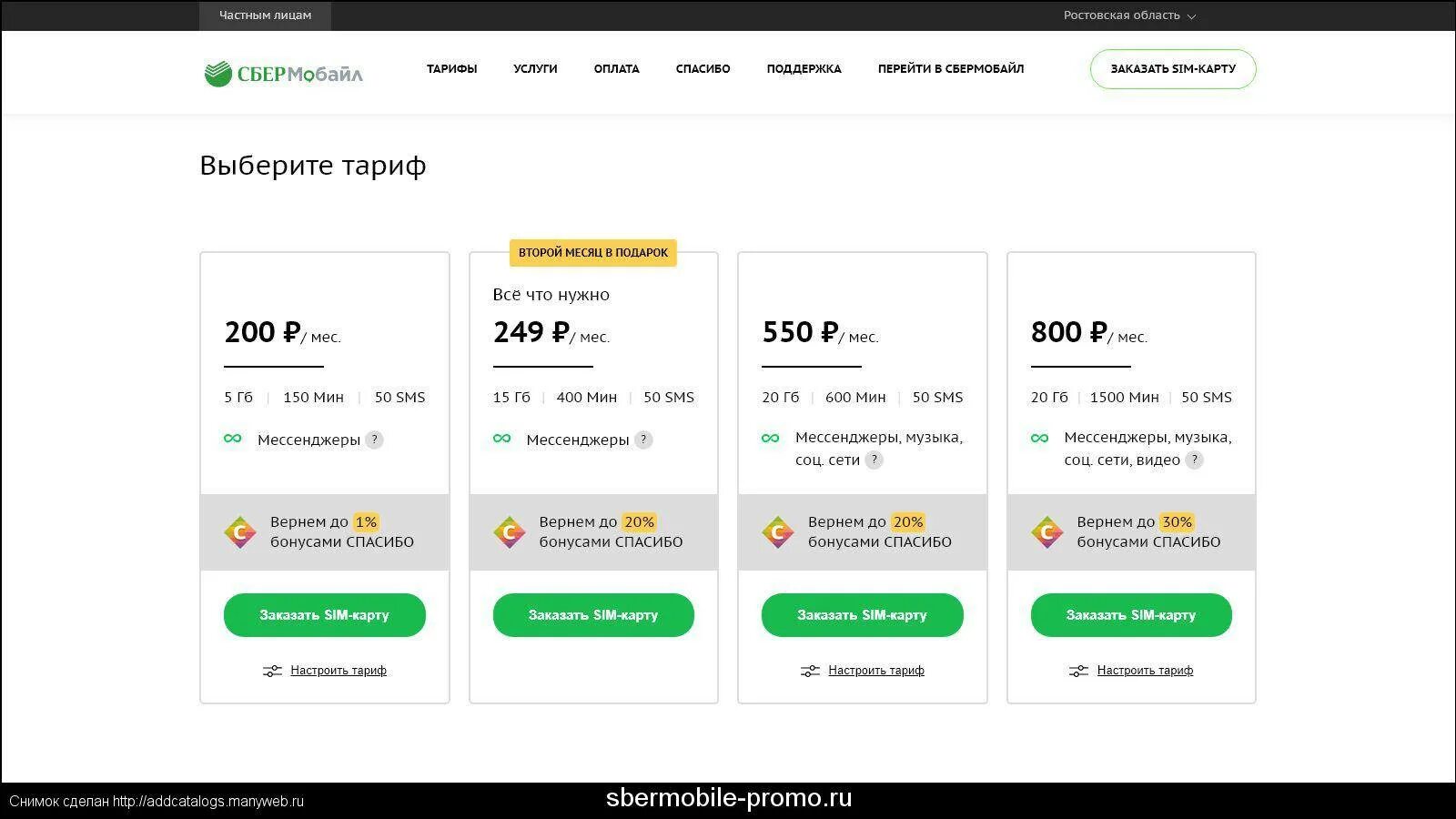
Task: Click help icon in the 800 ₽ plan
Action: tap(1195, 460)
